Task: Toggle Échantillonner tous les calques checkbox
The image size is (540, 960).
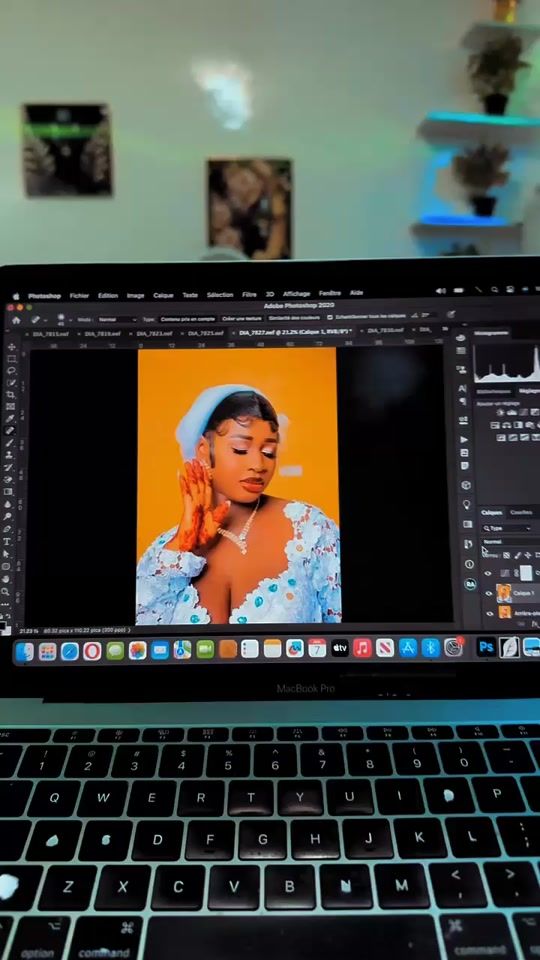Action: [x=330, y=317]
